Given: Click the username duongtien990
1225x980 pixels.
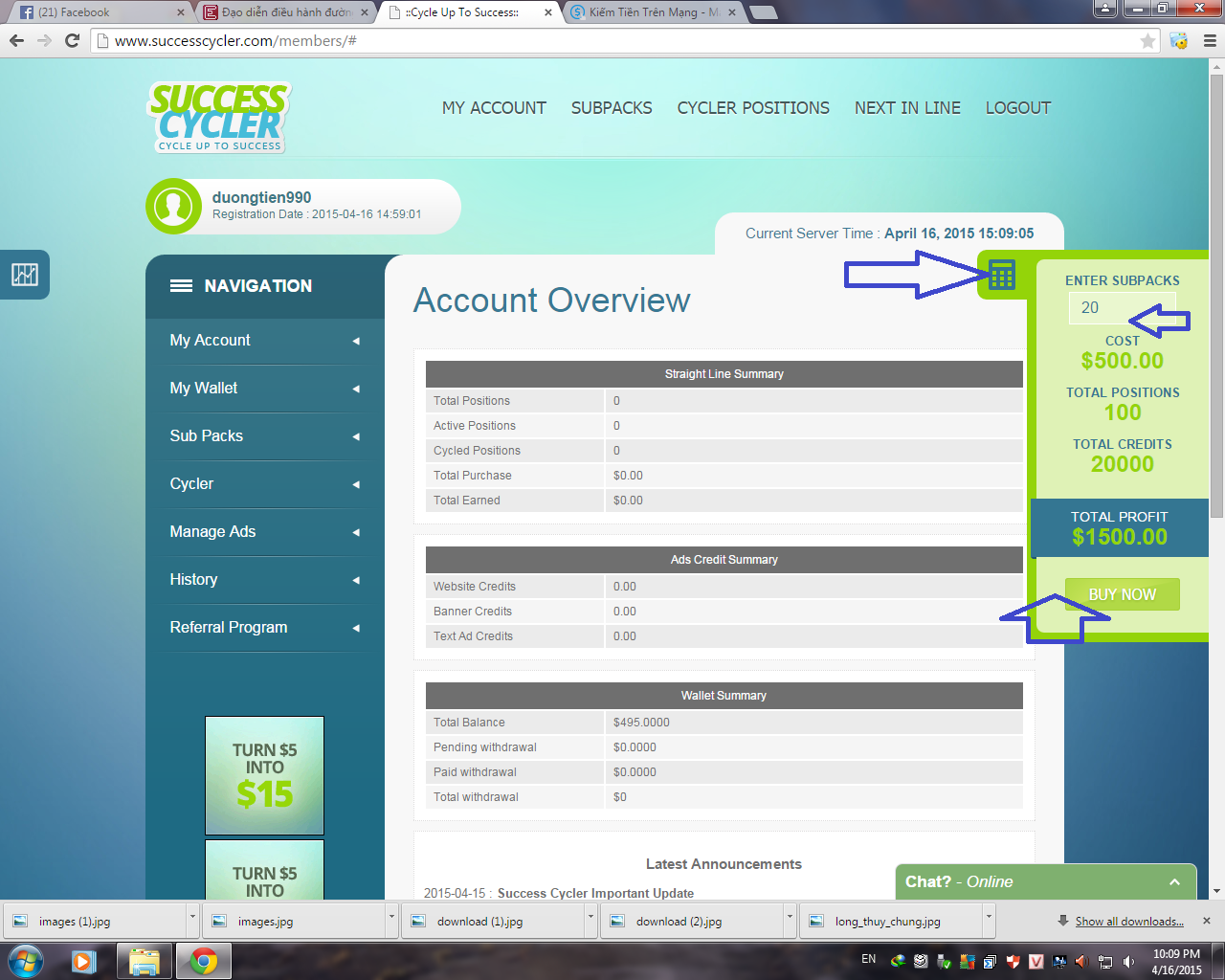Looking at the screenshot, I should pyautogui.click(x=261, y=197).
